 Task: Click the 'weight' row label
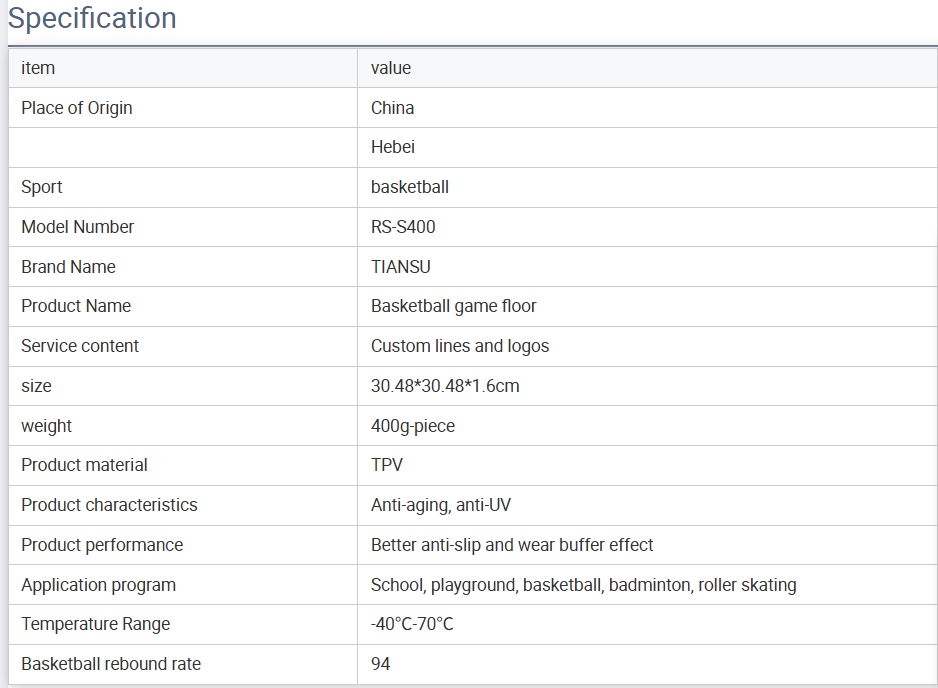point(46,426)
